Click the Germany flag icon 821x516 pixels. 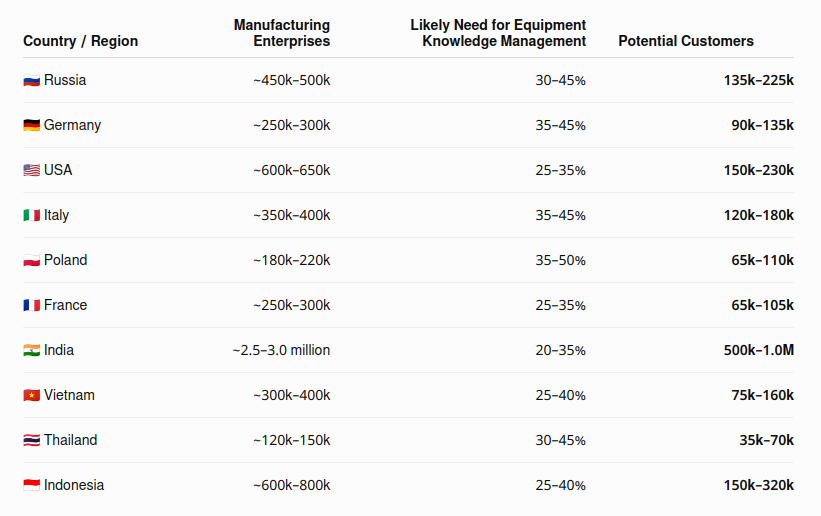pos(31,126)
